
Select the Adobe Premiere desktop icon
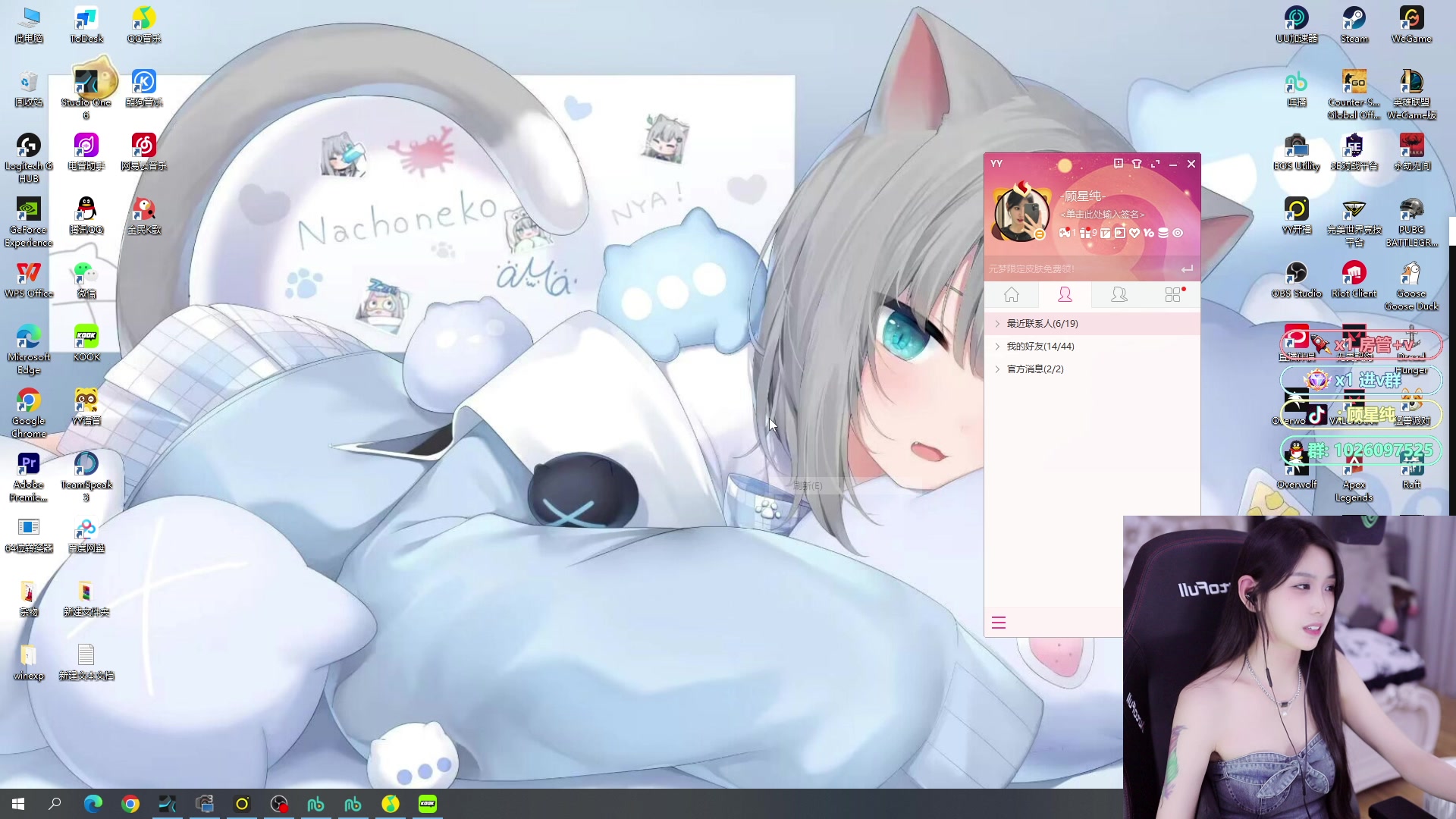tap(28, 475)
